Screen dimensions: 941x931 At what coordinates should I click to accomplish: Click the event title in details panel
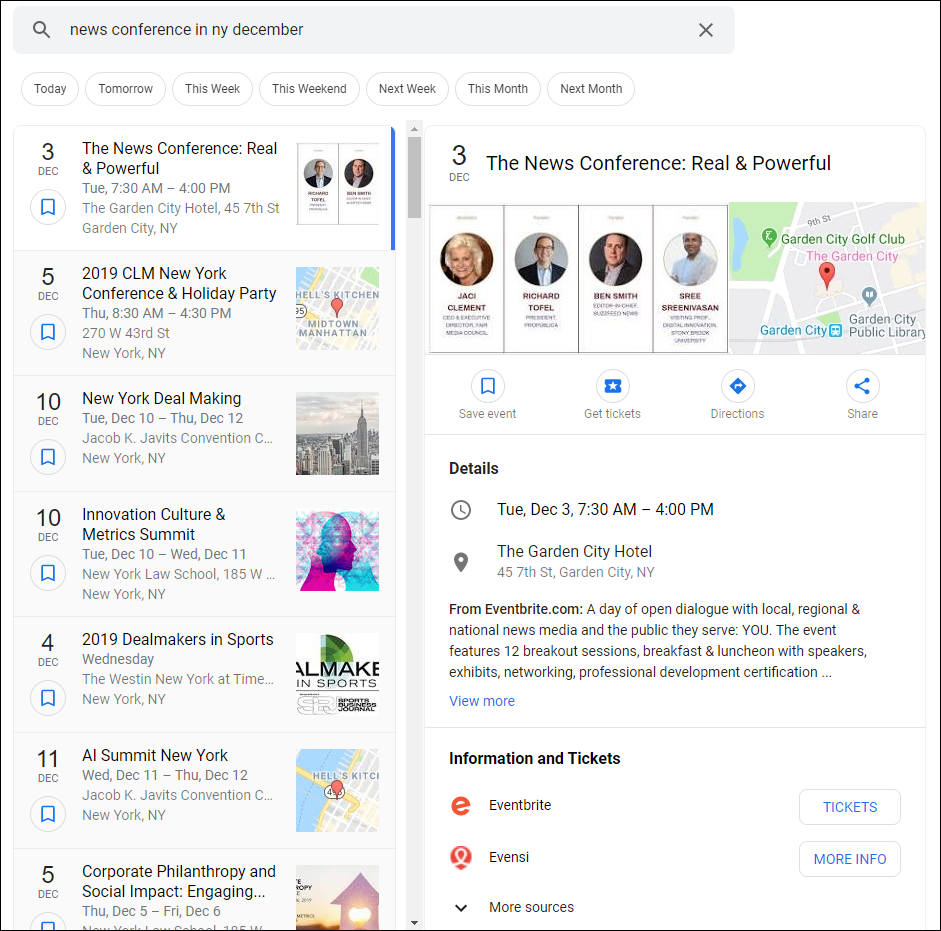click(658, 163)
